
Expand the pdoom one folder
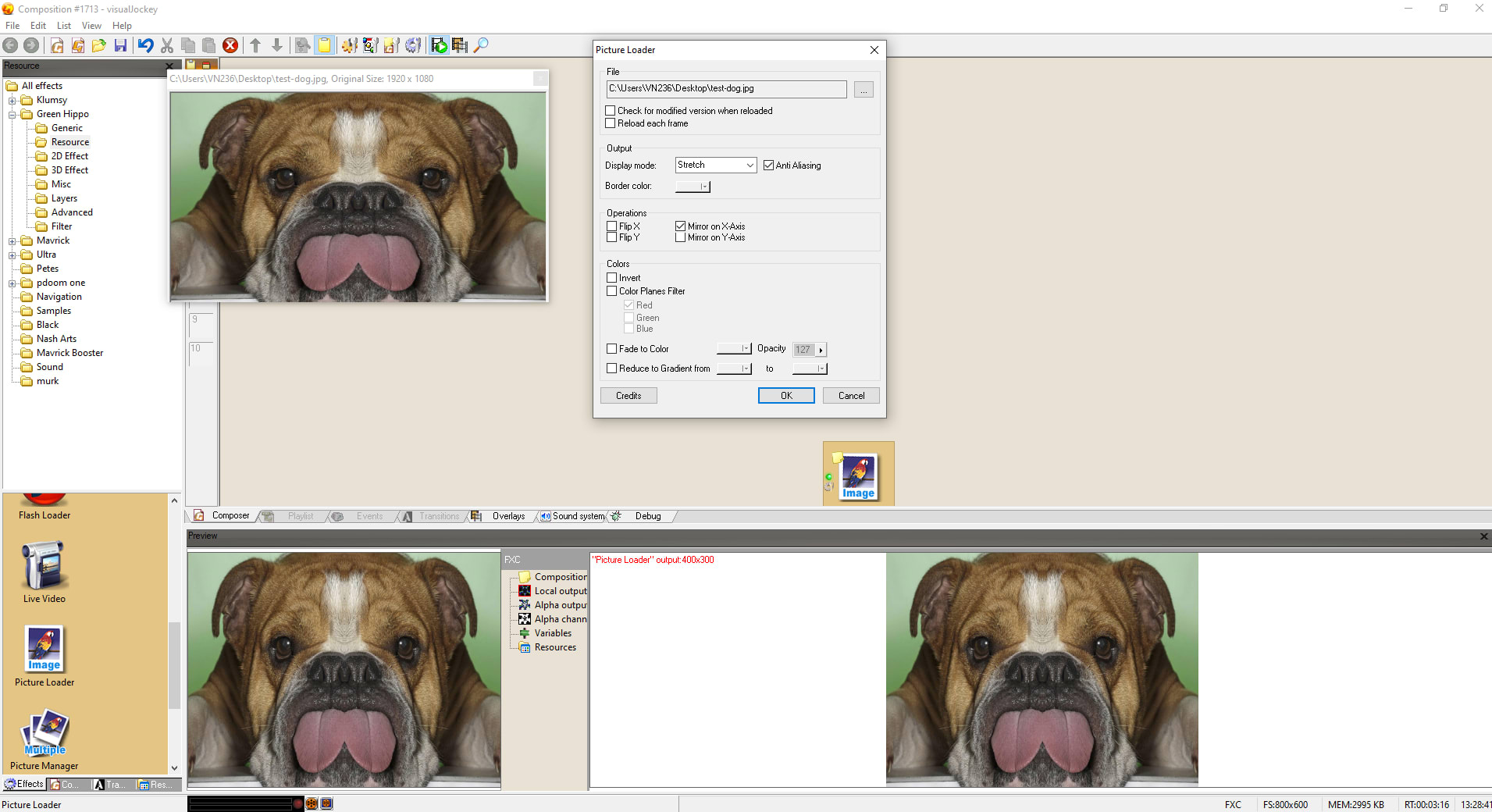[12, 283]
